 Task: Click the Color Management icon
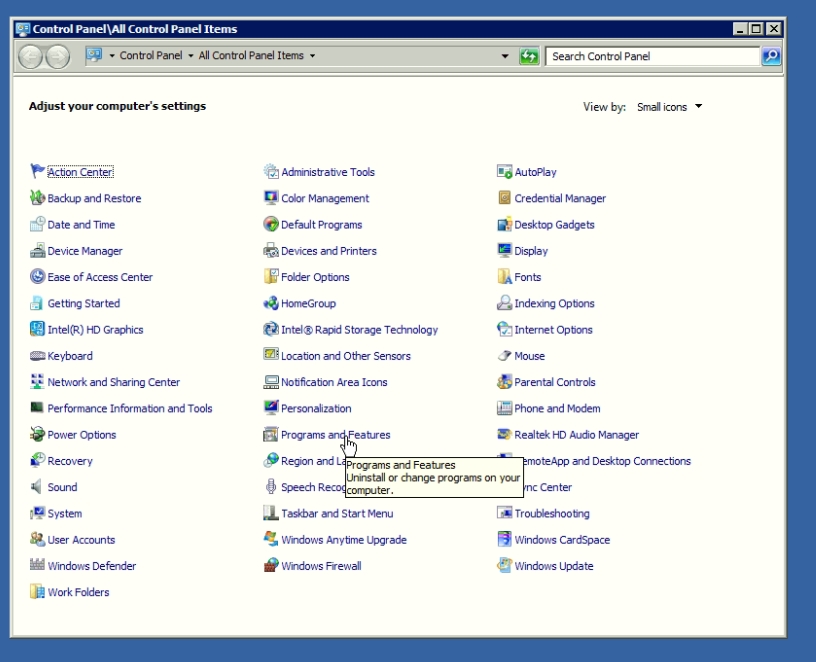271,197
